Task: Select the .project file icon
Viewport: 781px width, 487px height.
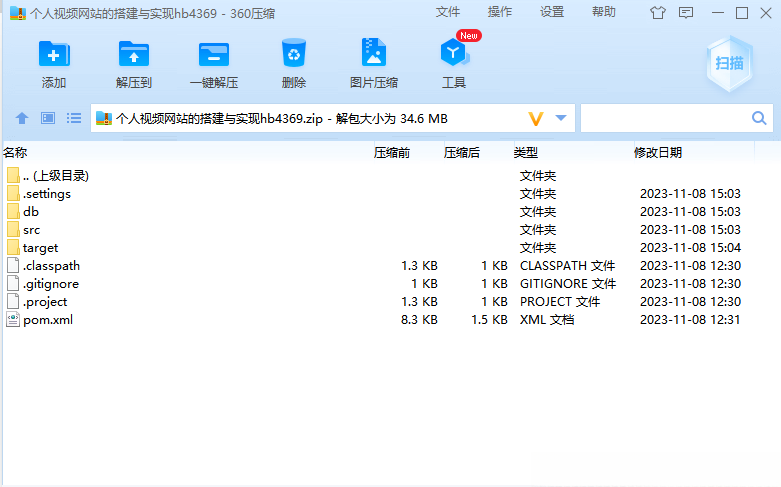Action: tap(13, 302)
